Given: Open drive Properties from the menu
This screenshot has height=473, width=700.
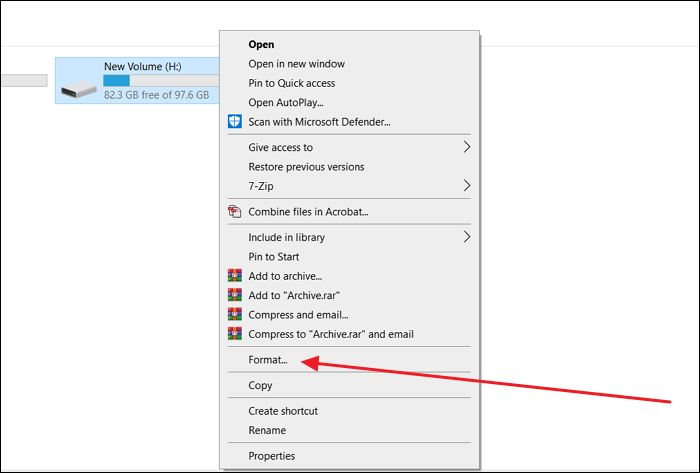Looking at the screenshot, I should click(x=273, y=456).
